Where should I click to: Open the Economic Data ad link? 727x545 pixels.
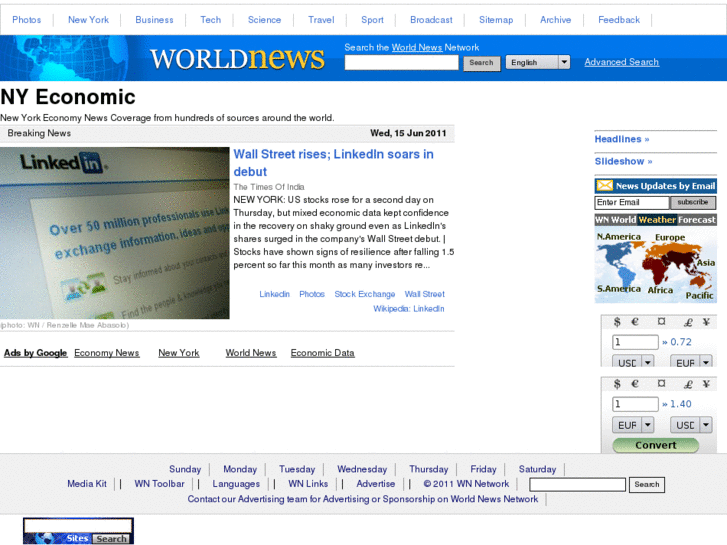click(322, 353)
